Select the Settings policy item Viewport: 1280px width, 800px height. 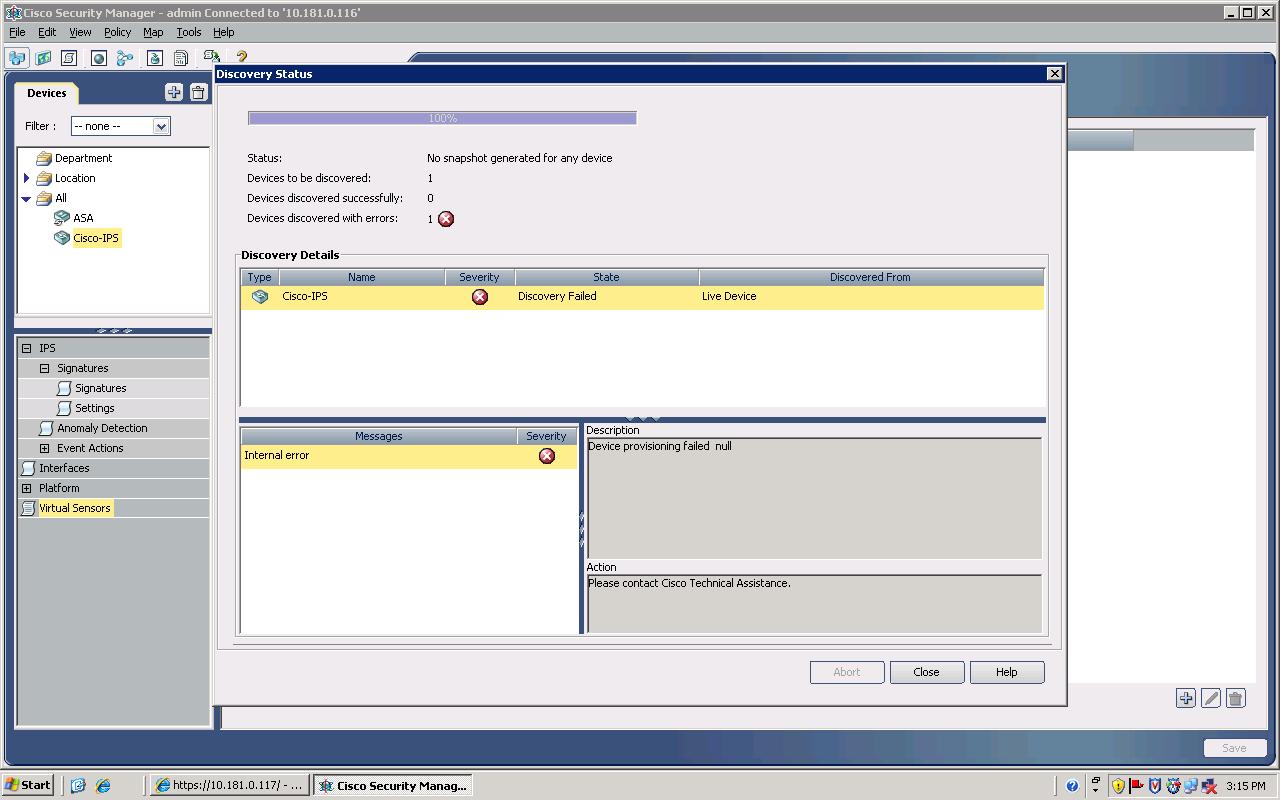tap(94, 408)
